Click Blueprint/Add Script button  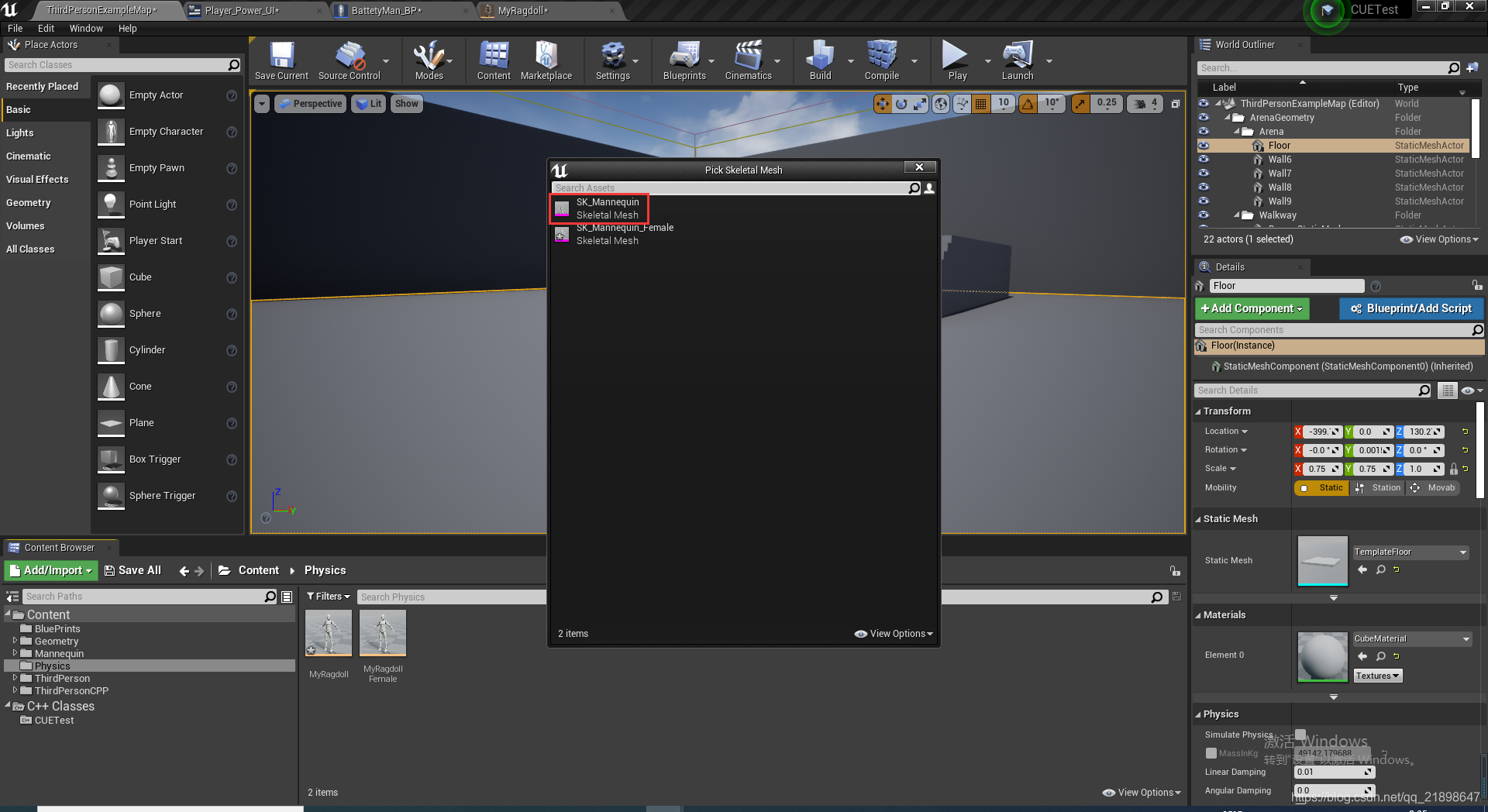click(x=1410, y=308)
